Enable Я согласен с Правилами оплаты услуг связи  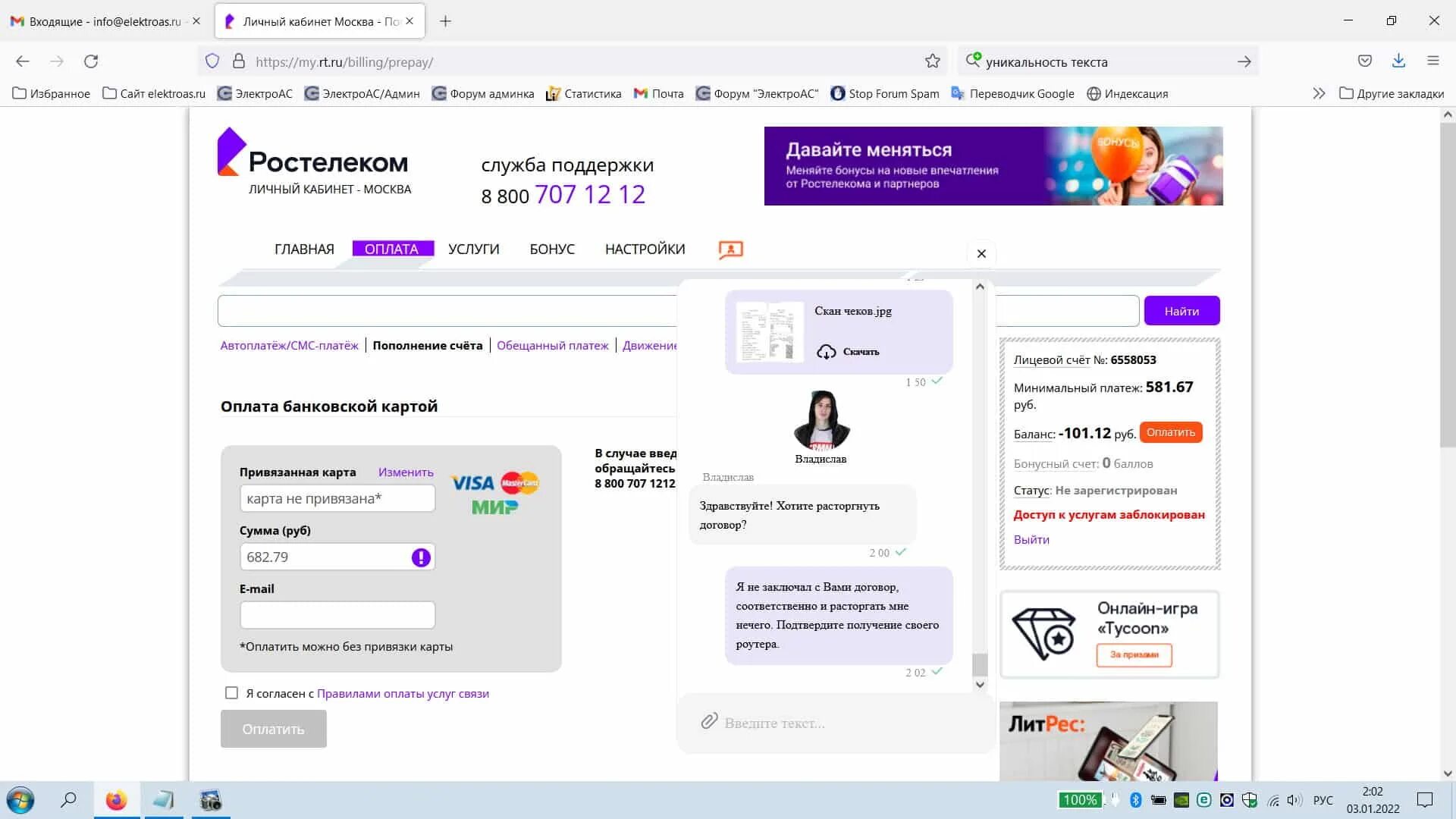[x=231, y=693]
